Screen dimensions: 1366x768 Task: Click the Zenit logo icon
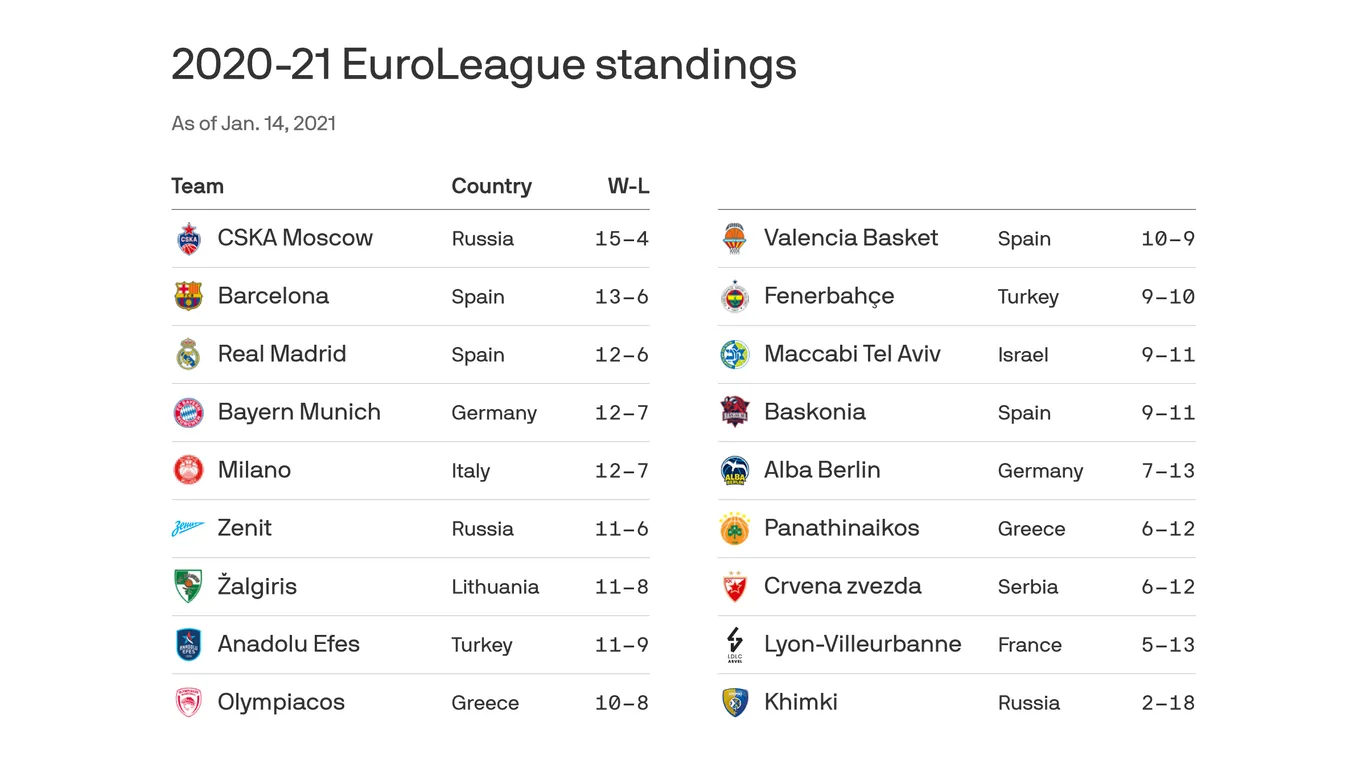coord(188,529)
